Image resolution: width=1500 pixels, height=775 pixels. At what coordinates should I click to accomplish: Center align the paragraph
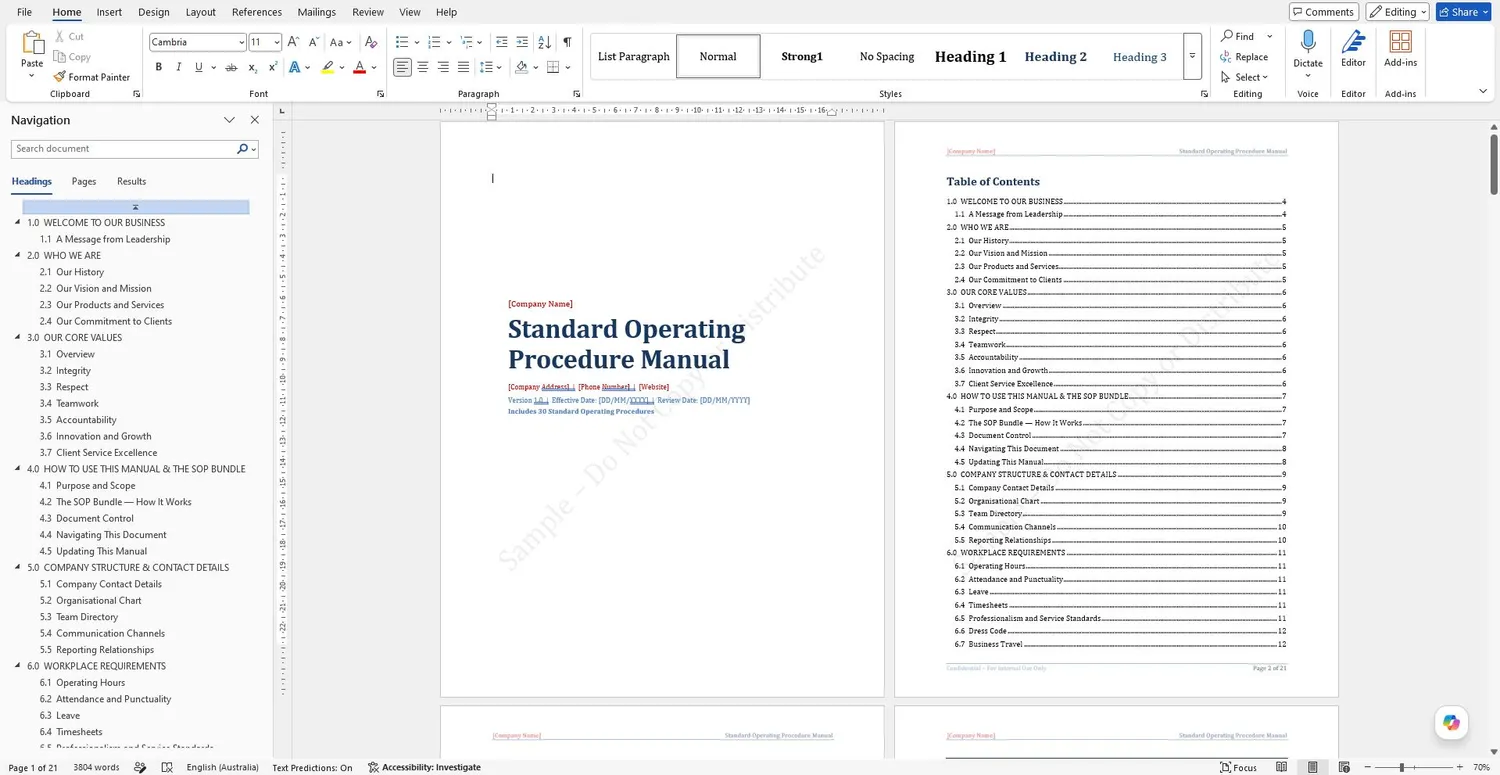click(422, 67)
